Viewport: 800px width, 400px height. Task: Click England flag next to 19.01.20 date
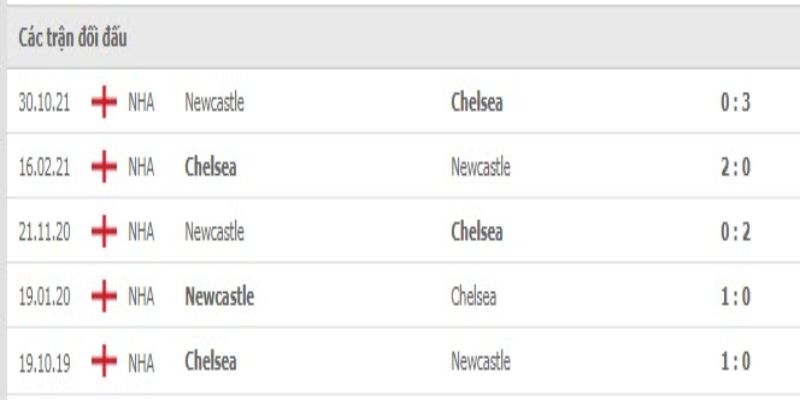tap(104, 297)
